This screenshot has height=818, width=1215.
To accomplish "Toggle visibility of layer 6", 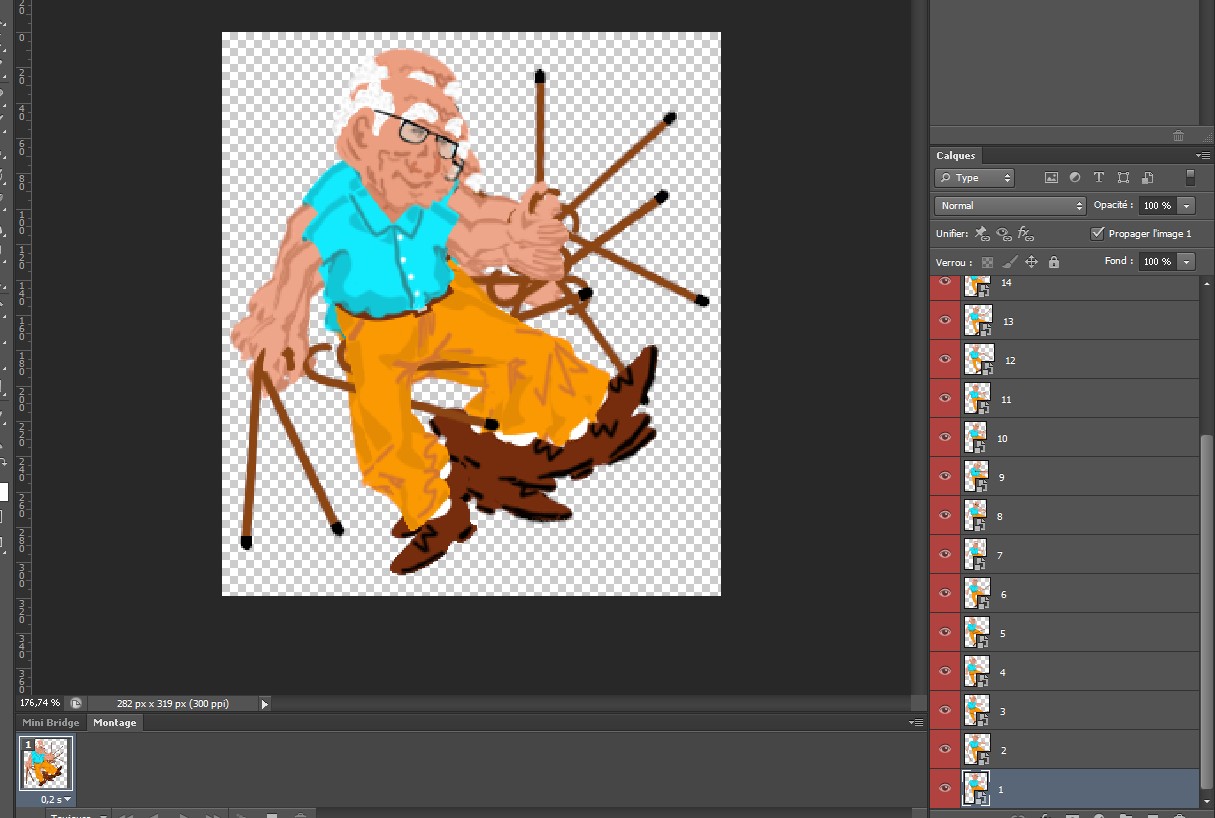I will pyautogui.click(x=945, y=593).
